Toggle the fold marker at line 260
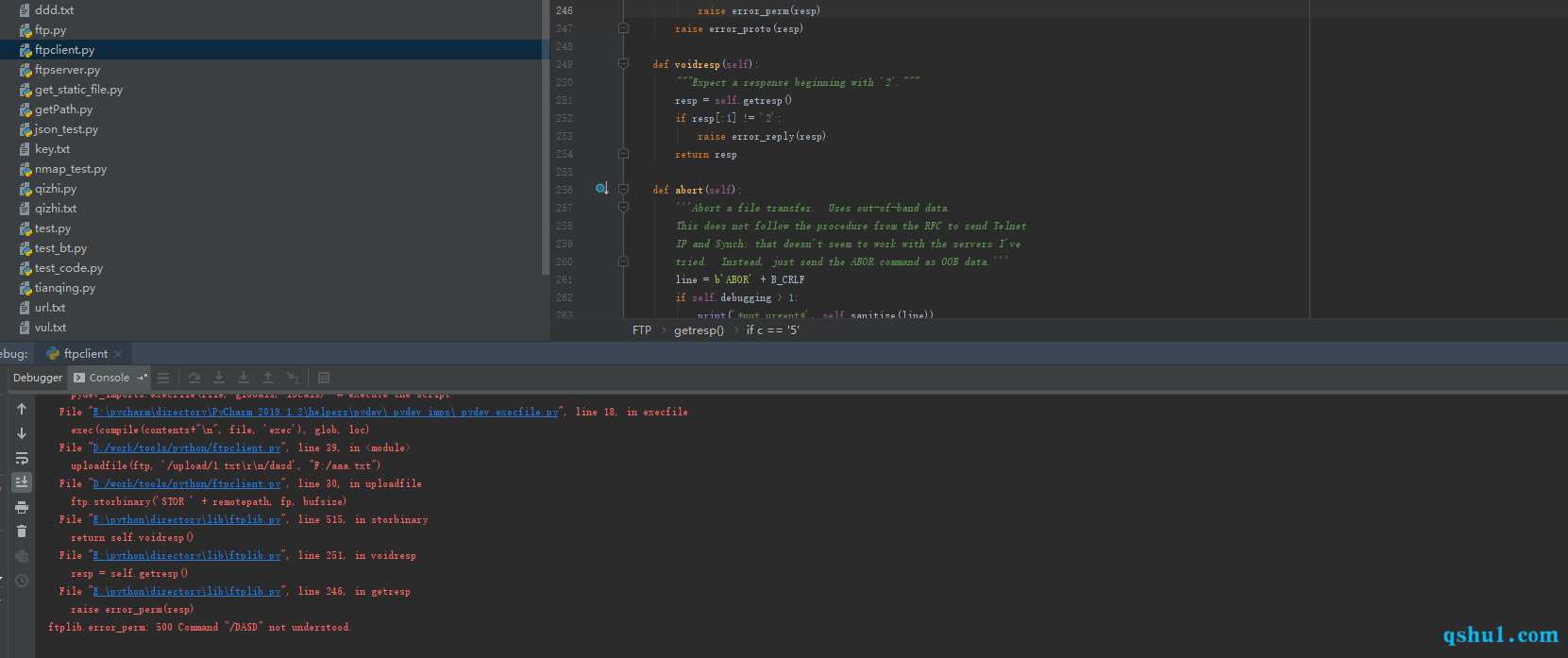1568x658 pixels. click(623, 262)
